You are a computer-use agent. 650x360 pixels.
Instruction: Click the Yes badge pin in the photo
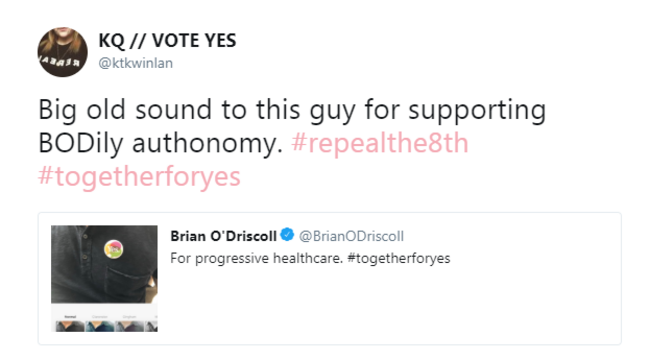click(113, 249)
